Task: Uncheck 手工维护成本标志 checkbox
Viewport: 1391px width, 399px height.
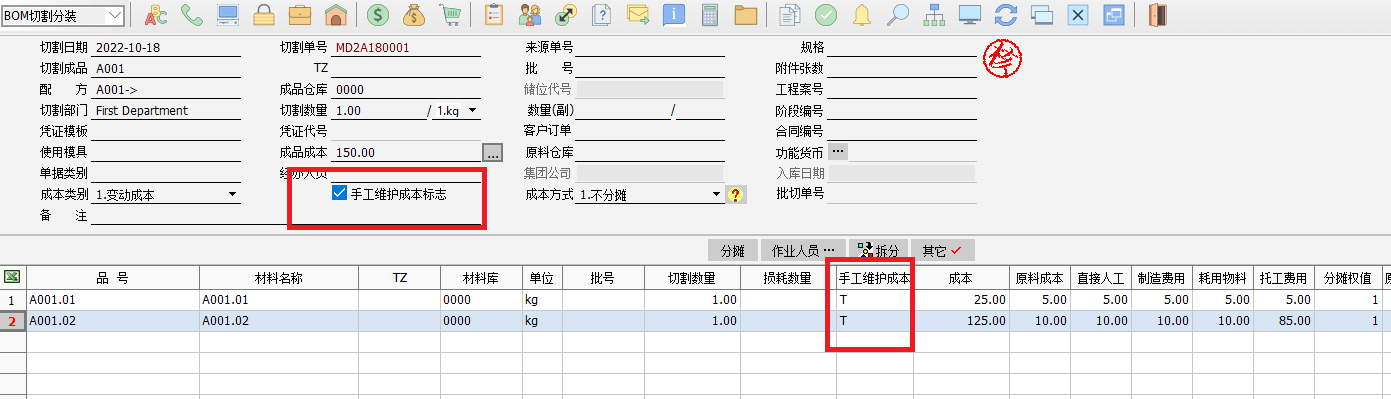Action: 340,194
